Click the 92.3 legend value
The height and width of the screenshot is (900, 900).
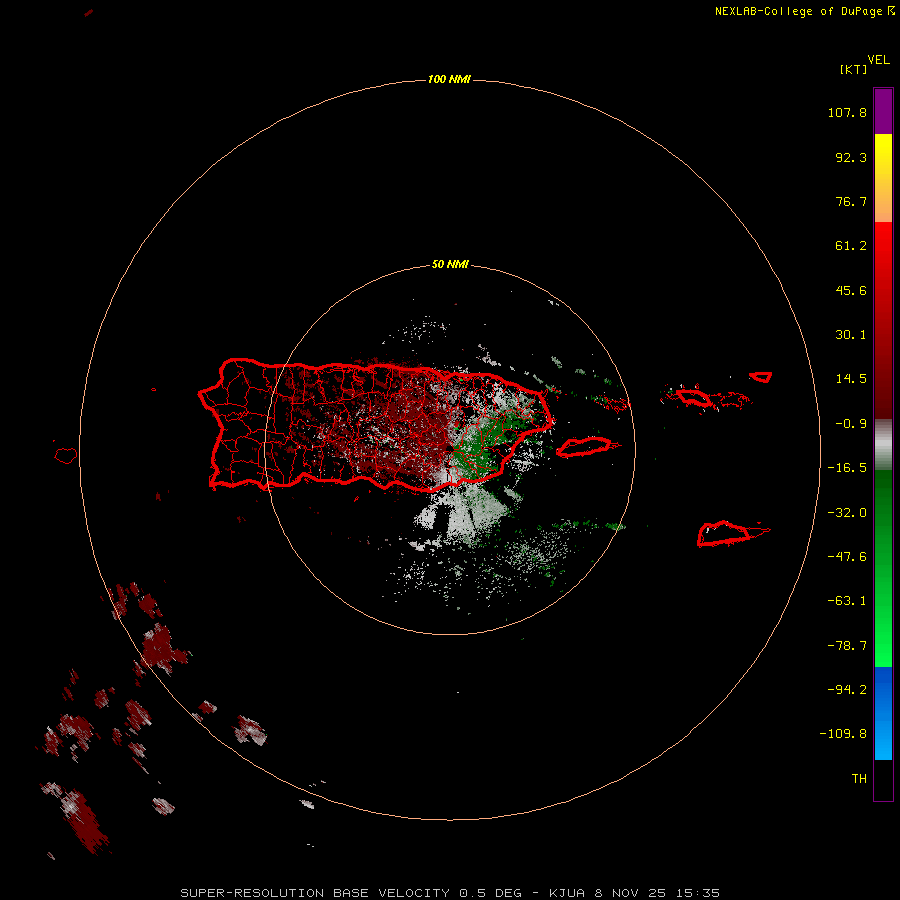click(x=851, y=157)
